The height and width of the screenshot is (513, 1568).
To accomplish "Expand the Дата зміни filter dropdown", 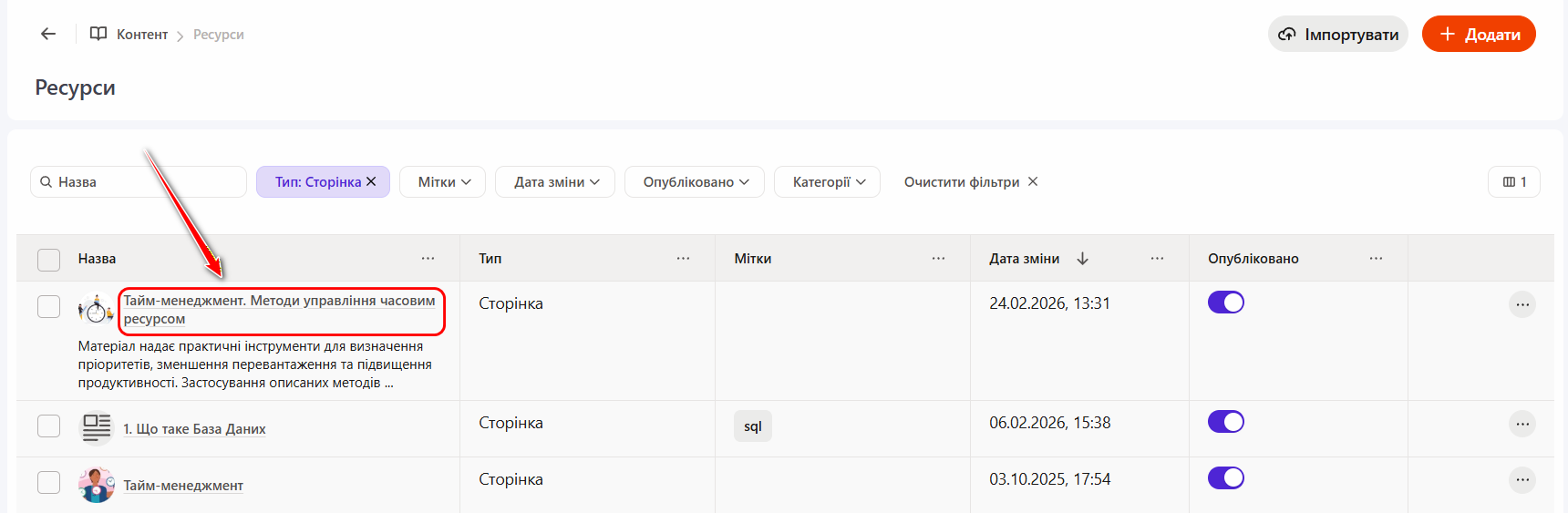I will pyautogui.click(x=555, y=181).
